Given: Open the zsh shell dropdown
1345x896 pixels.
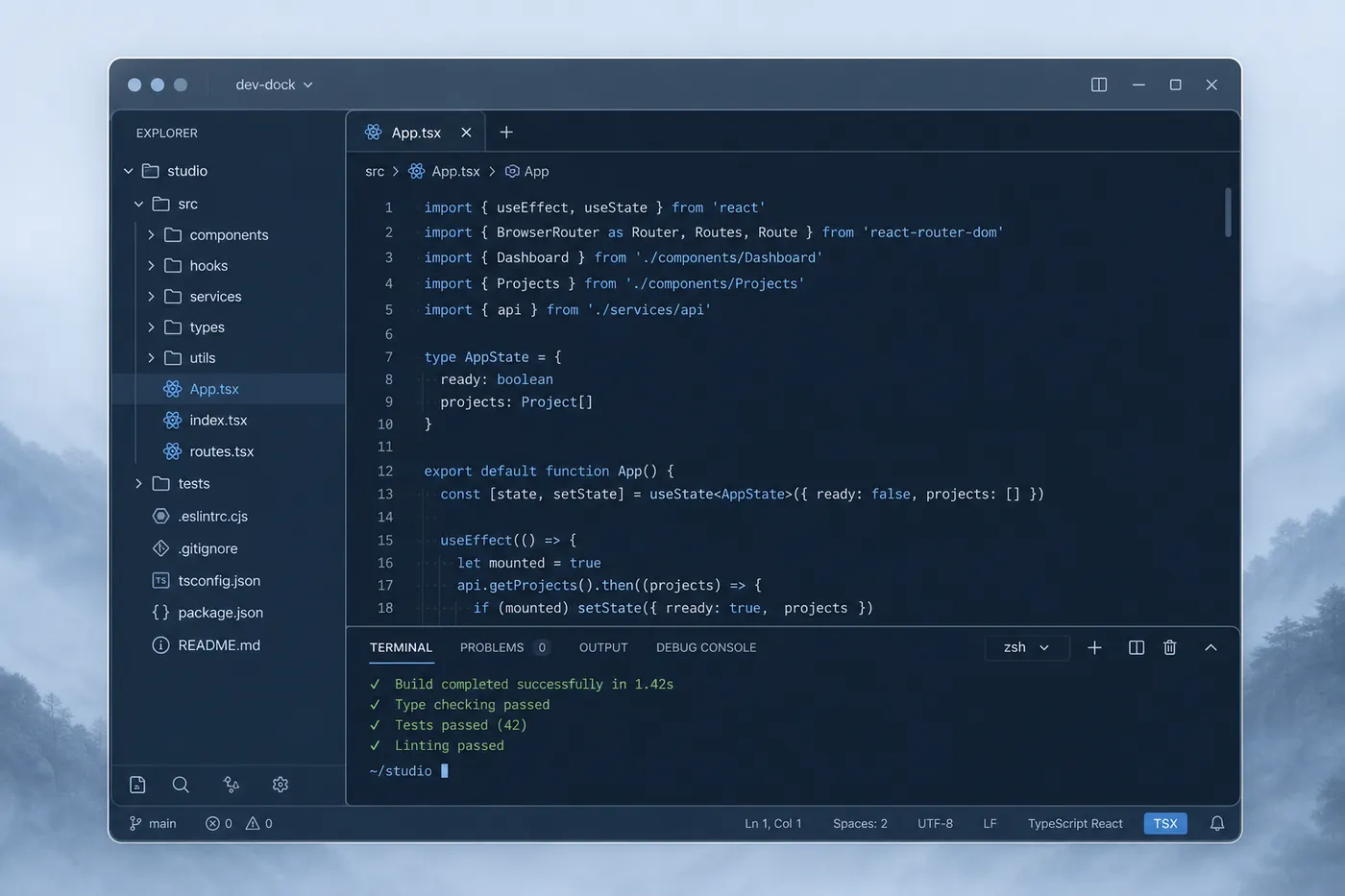Looking at the screenshot, I should [1027, 647].
